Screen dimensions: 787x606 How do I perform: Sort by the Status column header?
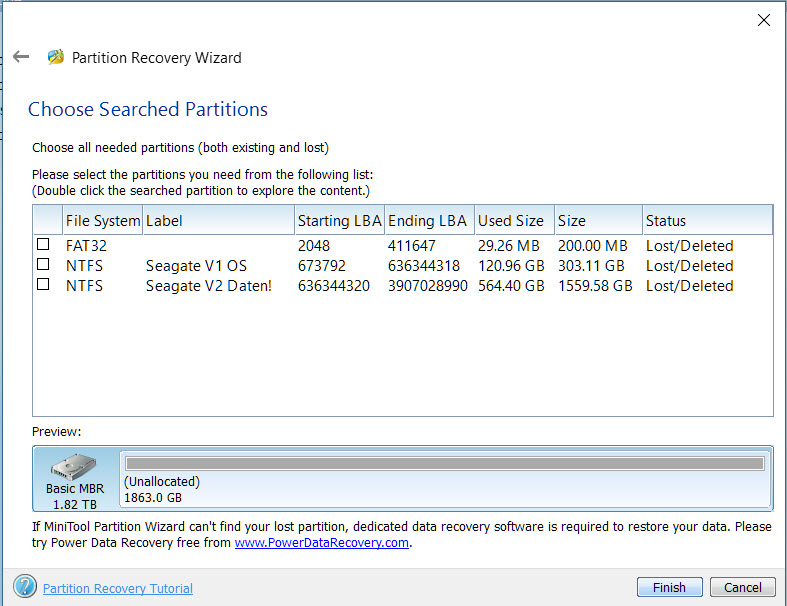[708, 220]
